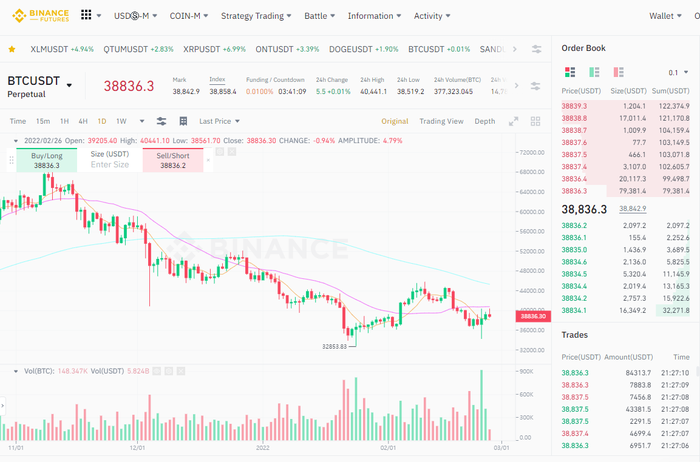Select the 1H interval
700x462 pixels.
coord(64,121)
